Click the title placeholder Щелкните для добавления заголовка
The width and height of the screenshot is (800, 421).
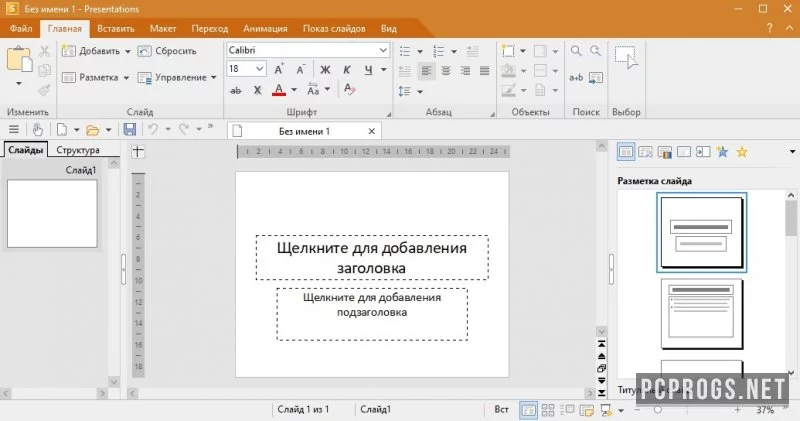coord(372,258)
